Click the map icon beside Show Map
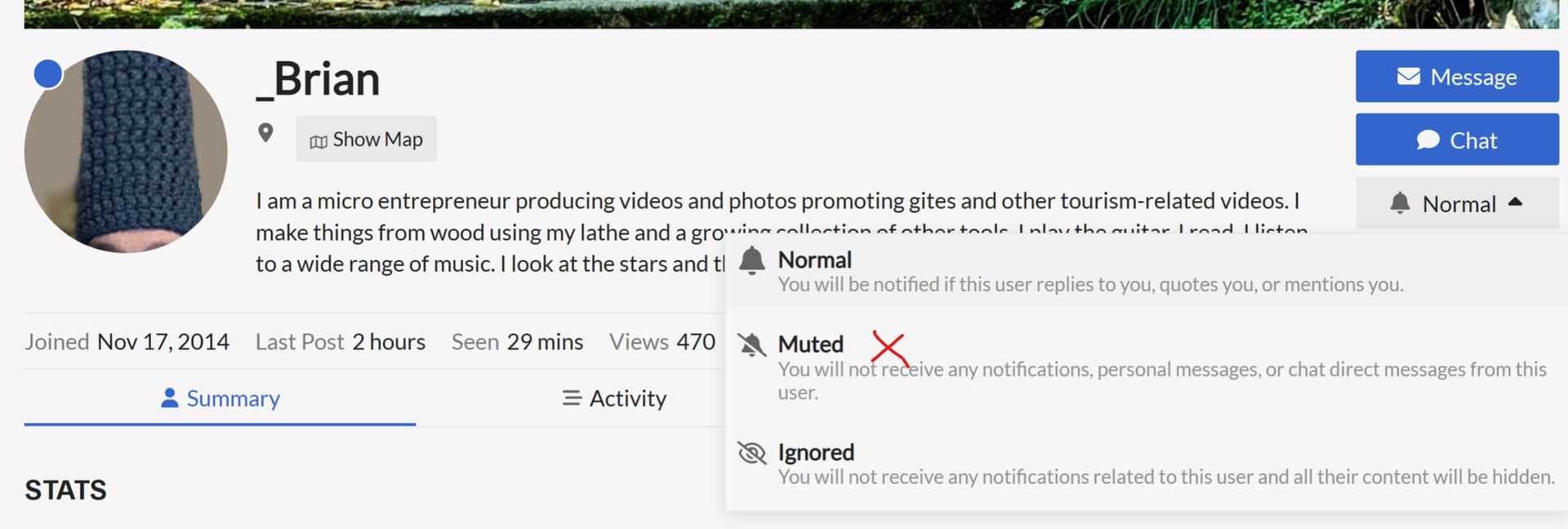The height and width of the screenshot is (529, 1568). coord(318,141)
